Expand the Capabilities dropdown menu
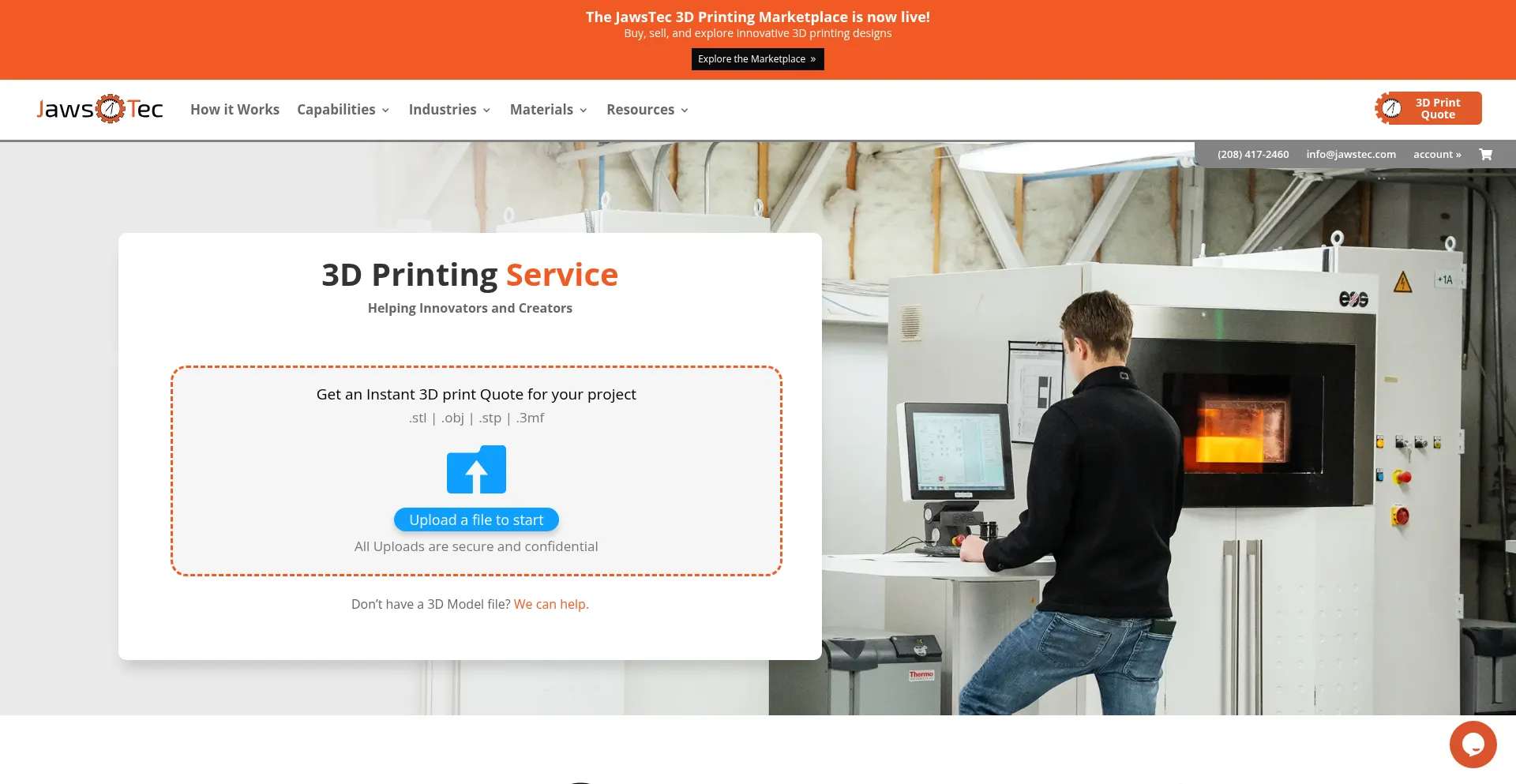The image size is (1516, 784). [x=343, y=110]
